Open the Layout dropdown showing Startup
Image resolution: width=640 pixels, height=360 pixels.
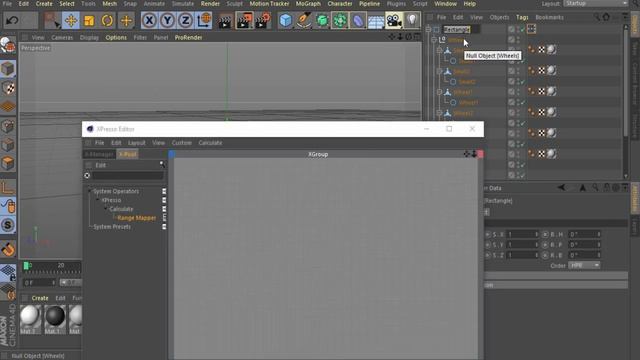[x=596, y=3]
